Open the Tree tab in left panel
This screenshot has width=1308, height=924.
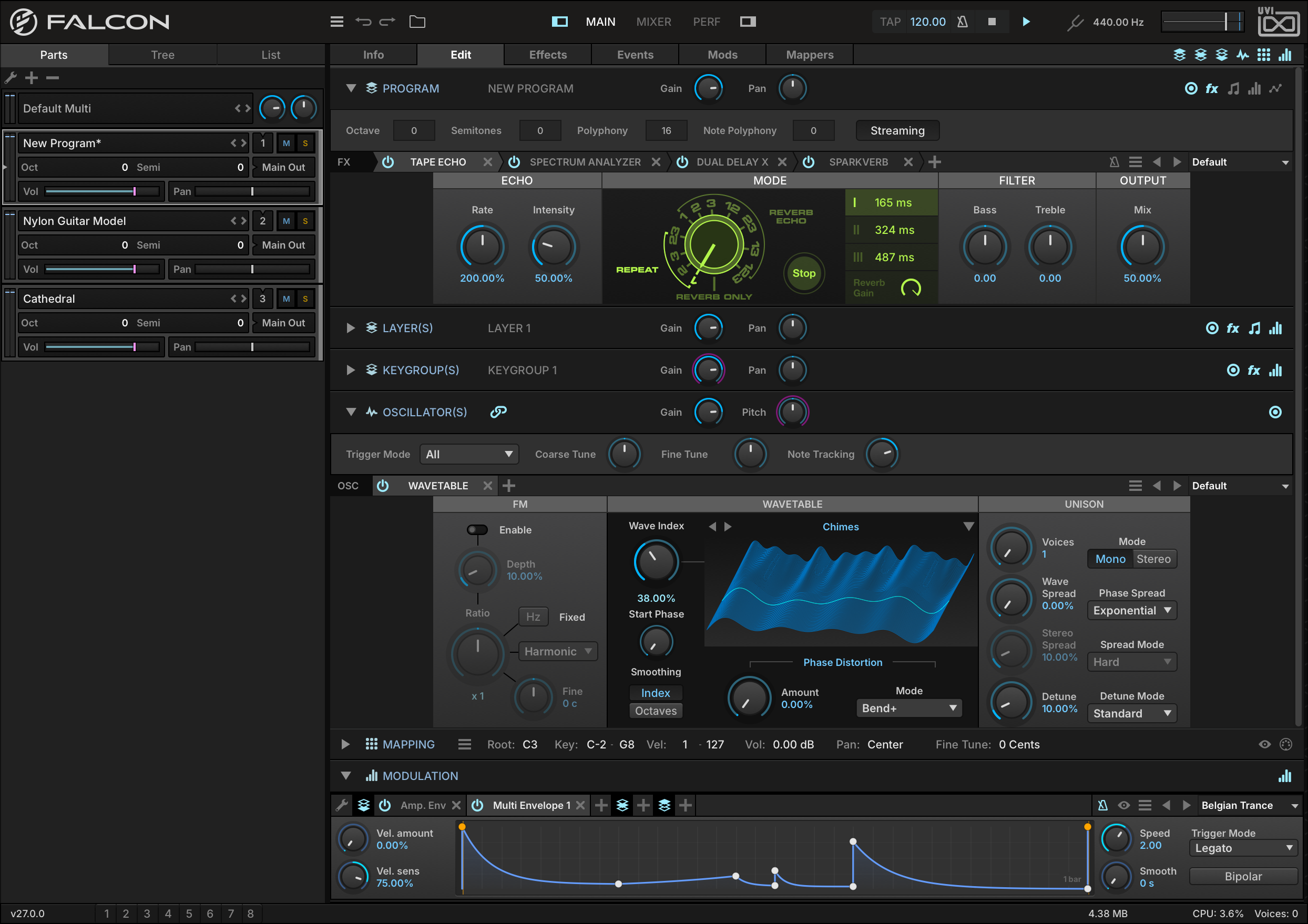tap(162, 55)
